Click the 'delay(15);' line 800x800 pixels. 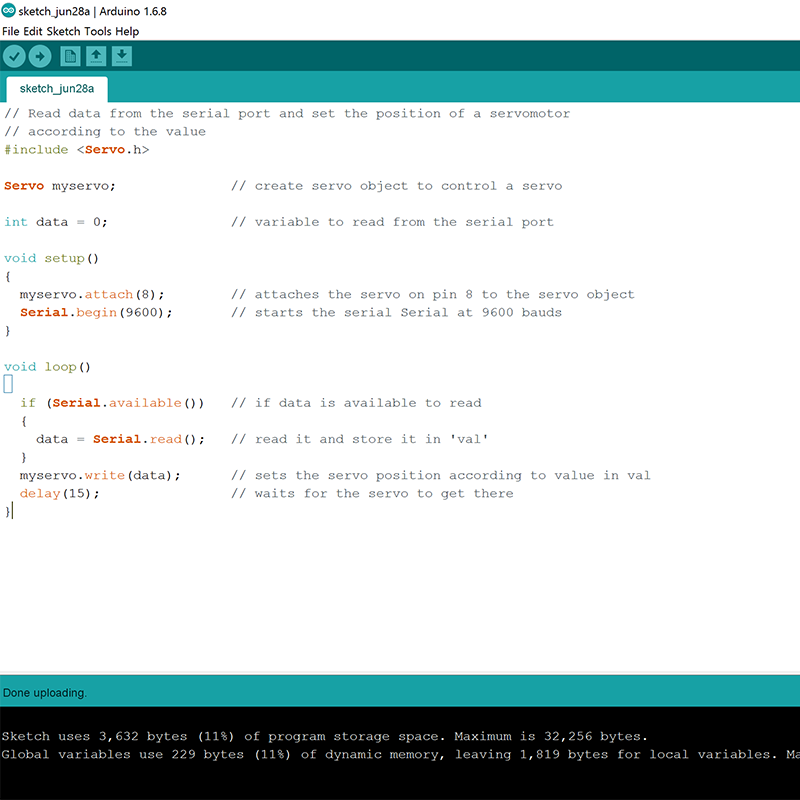click(59, 493)
